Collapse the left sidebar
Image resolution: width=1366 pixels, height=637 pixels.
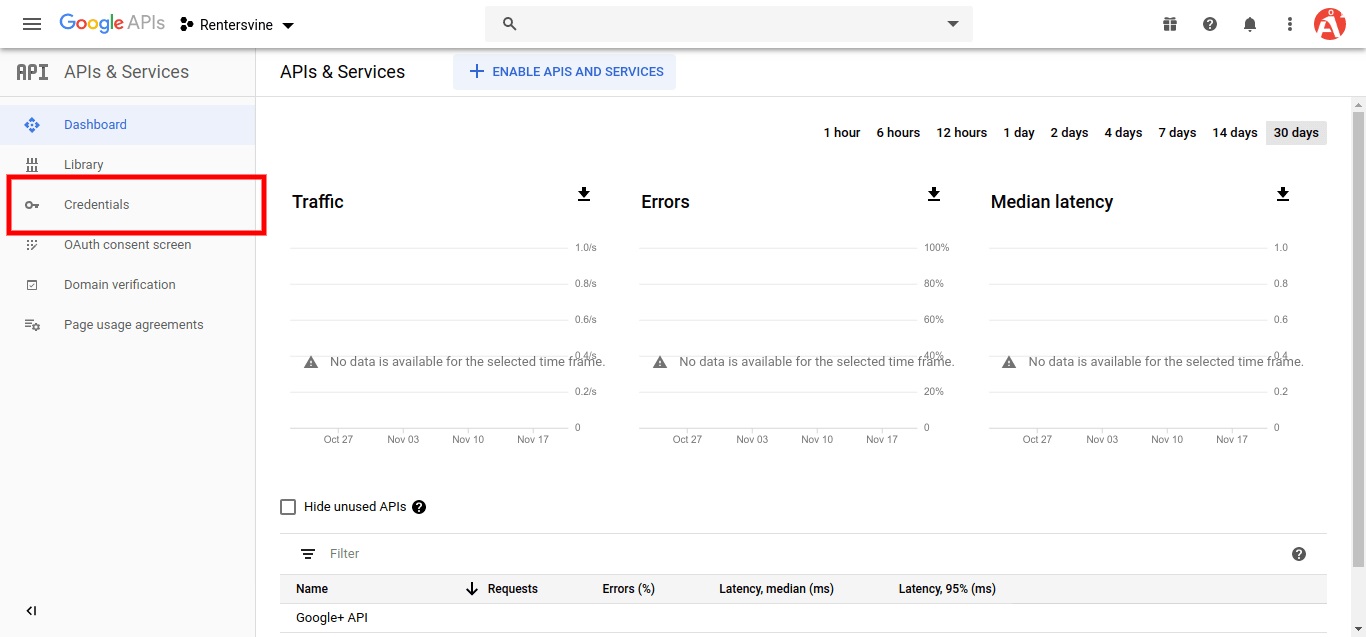tap(31, 610)
